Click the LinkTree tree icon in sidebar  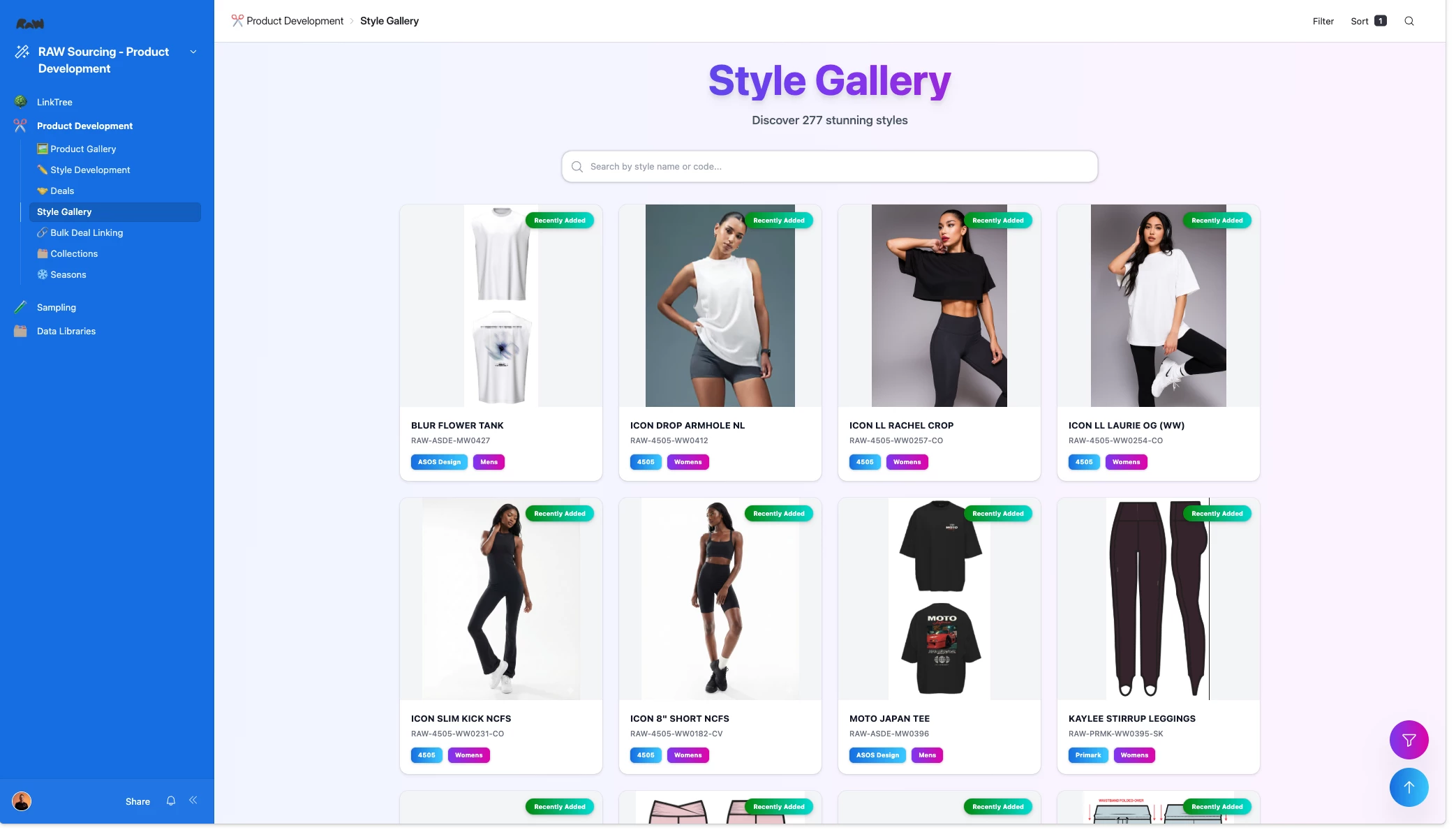(21, 102)
